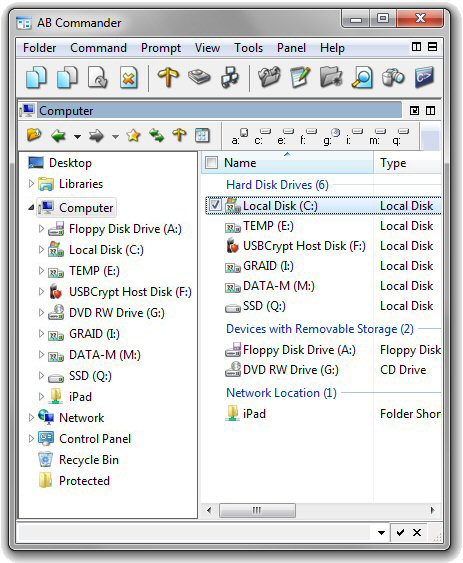
Task: Click the new folder with star icon
Action: pos(331,77)
